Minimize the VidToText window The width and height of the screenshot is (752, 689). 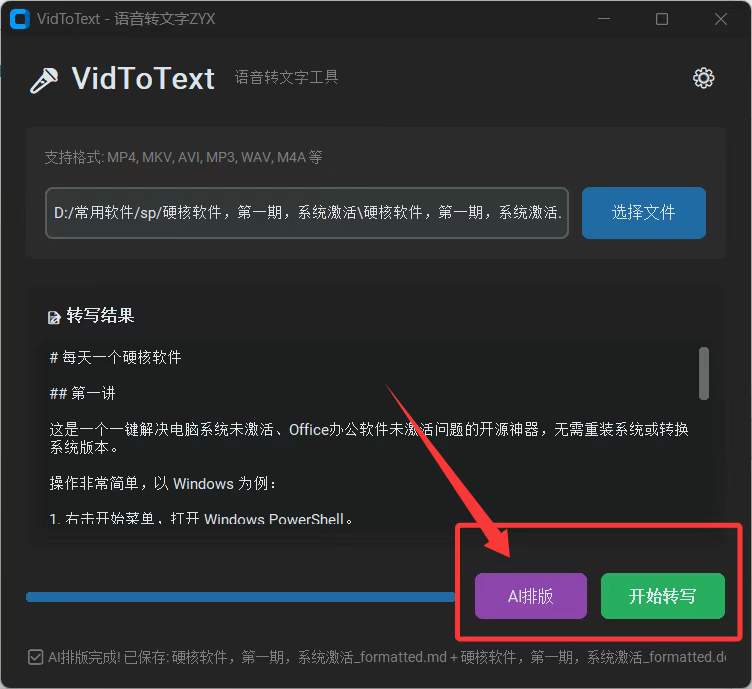click(602, 19)
